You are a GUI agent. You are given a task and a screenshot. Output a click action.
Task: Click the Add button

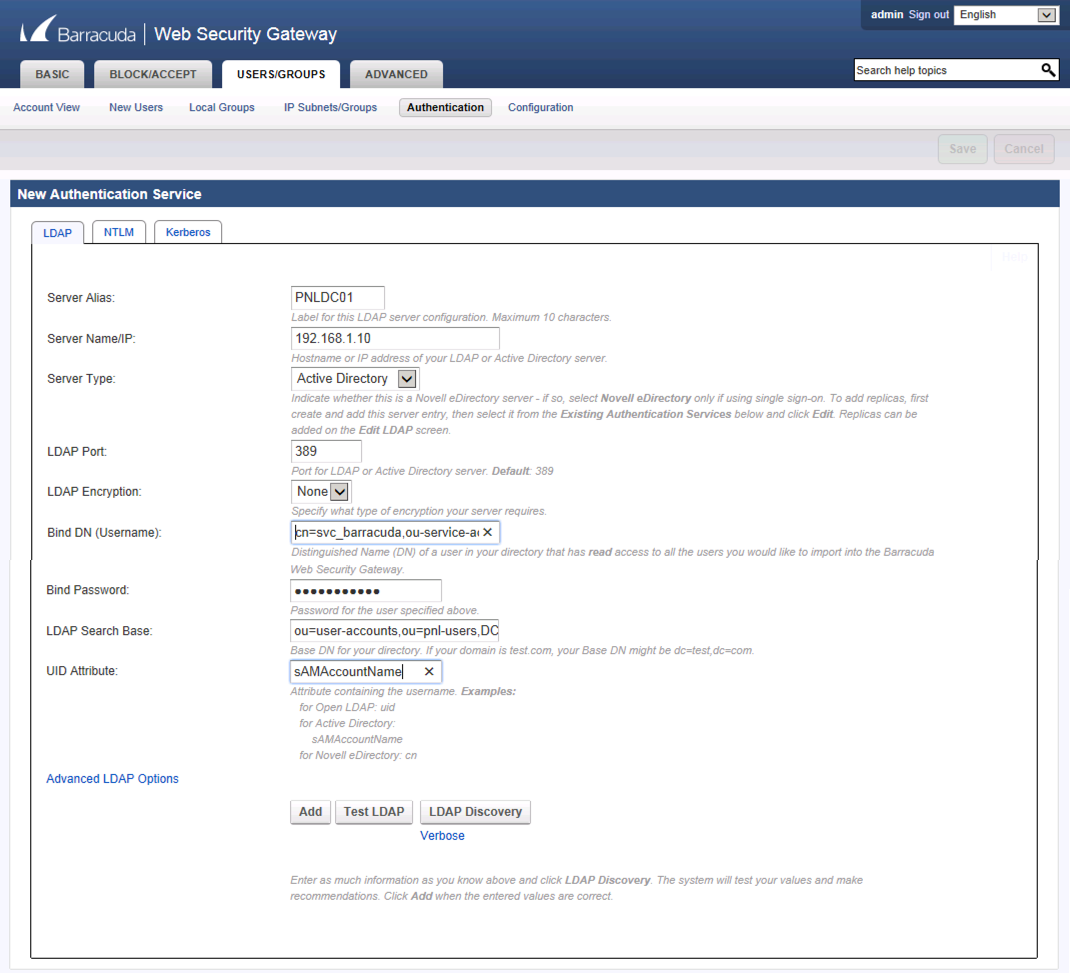tap(310, 812)
